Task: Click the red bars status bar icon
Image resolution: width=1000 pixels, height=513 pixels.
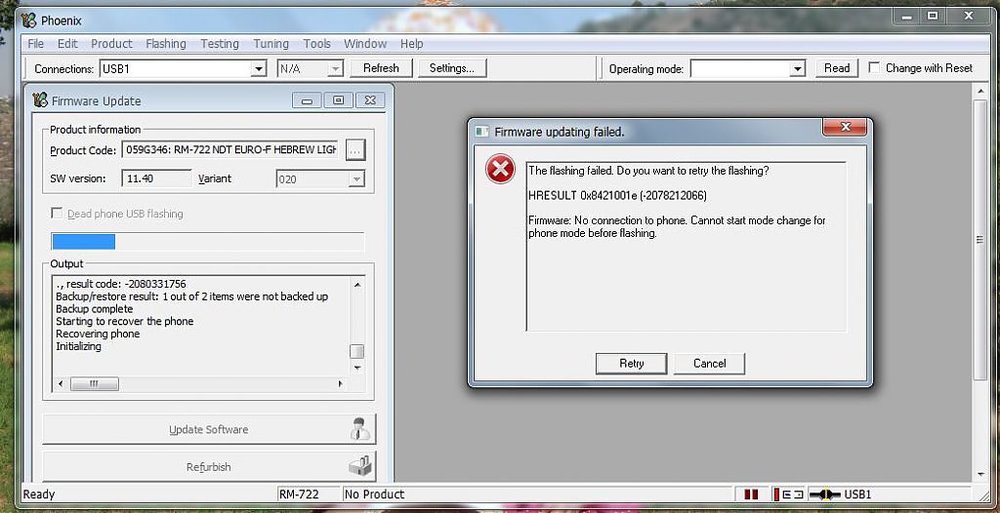Action: pyautogui.click(x=751, y=494)
